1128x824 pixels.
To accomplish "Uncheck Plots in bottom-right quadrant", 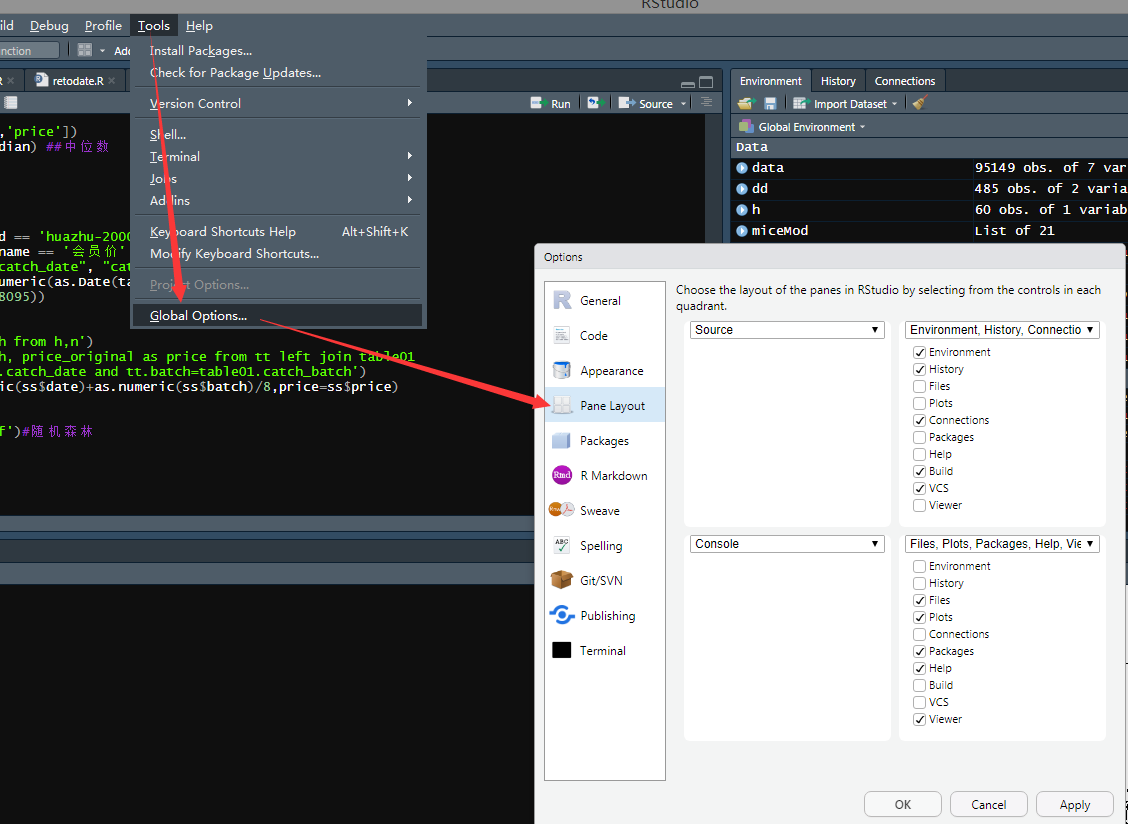I will pos(919,617).
